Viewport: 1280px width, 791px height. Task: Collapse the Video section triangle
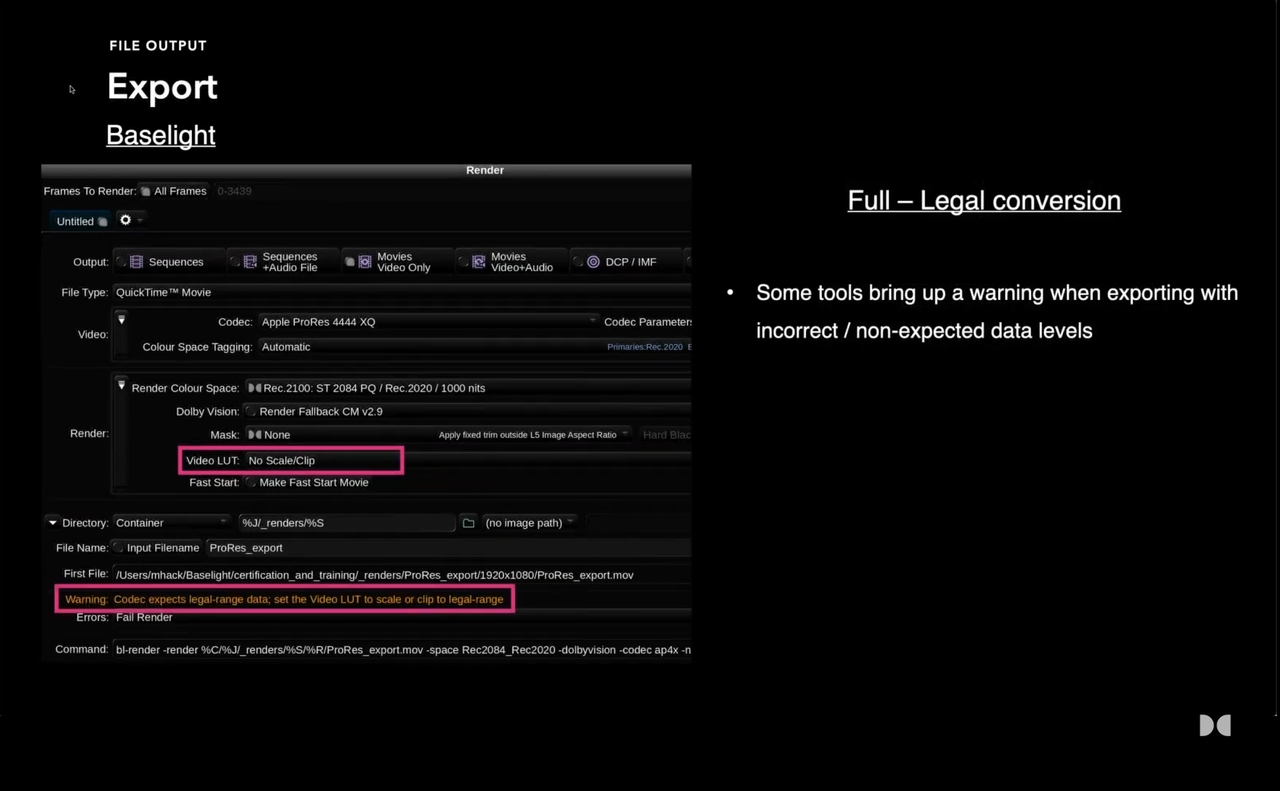(121, 319)
